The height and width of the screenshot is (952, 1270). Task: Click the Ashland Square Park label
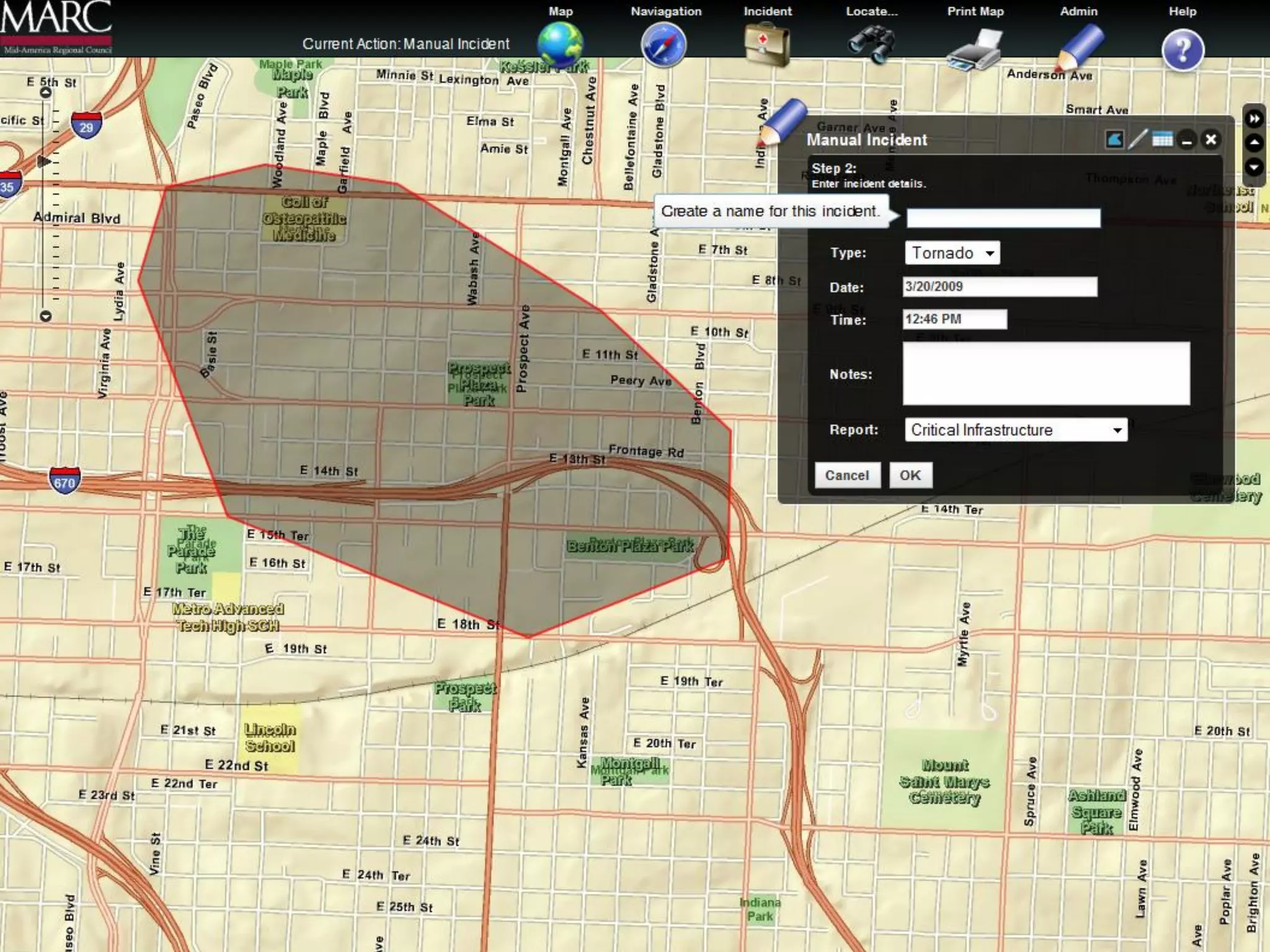(x=1096, y=812)
